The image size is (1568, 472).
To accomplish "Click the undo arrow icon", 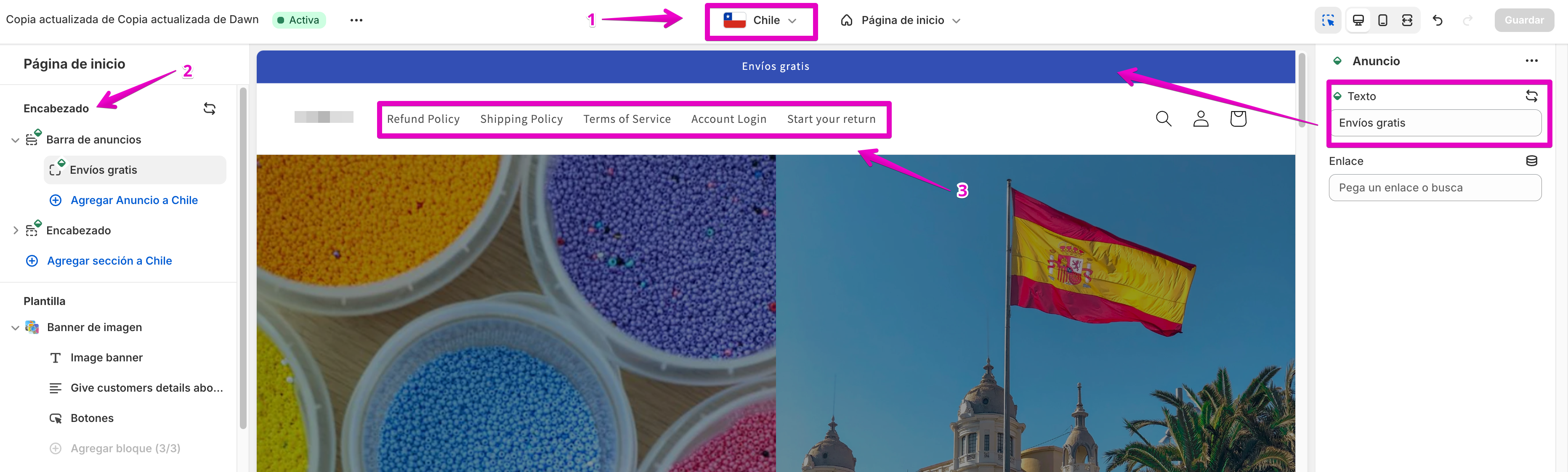I will (x=1438, y=21).
